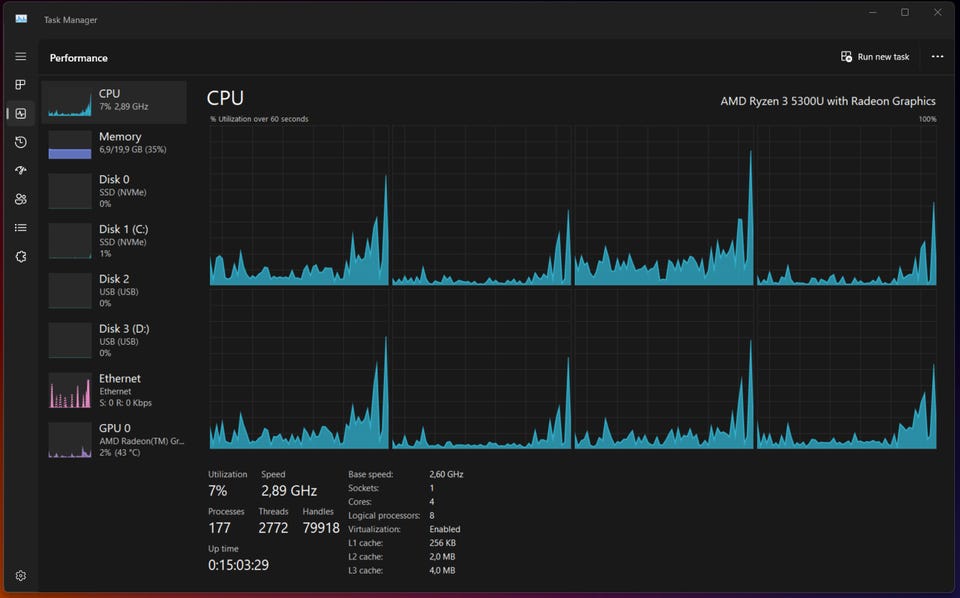960x598 pixels.
Task: Click the L2 cache 2,0 MB value
Action: coord(442,556)
